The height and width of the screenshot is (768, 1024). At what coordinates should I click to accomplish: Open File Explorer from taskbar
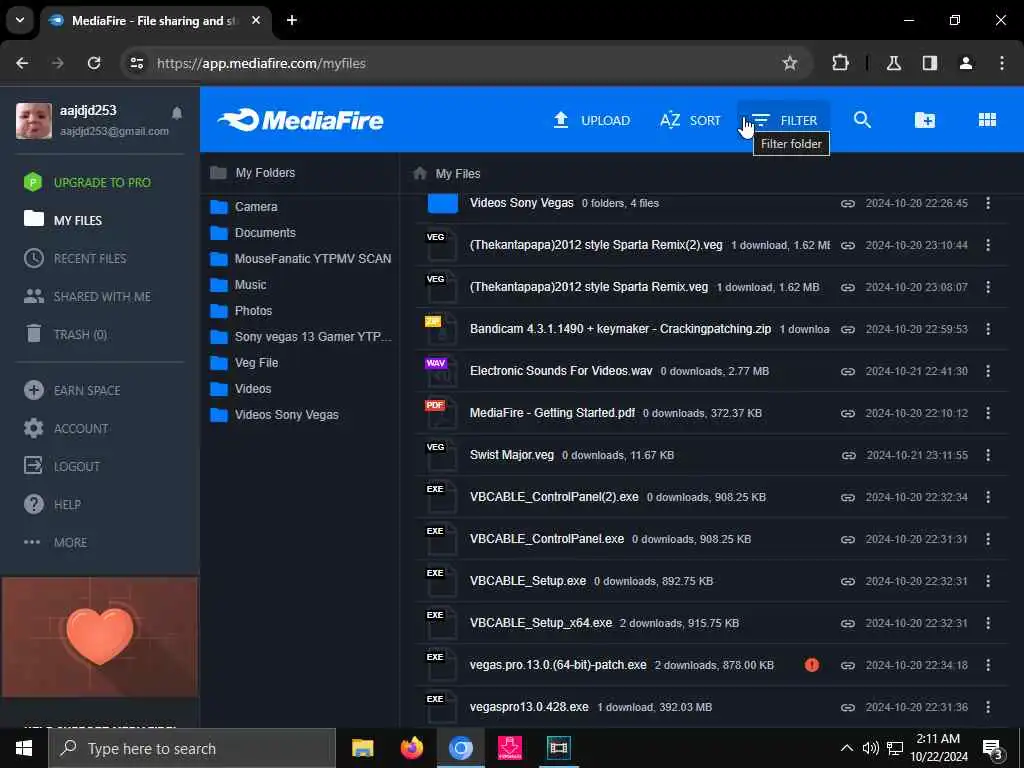362,748
